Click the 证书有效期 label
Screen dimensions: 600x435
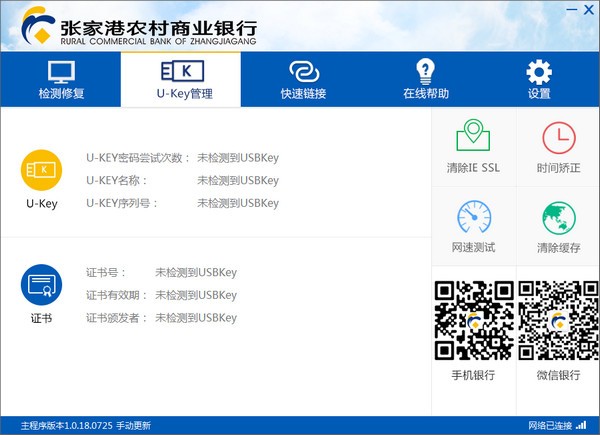coord(117,295)
